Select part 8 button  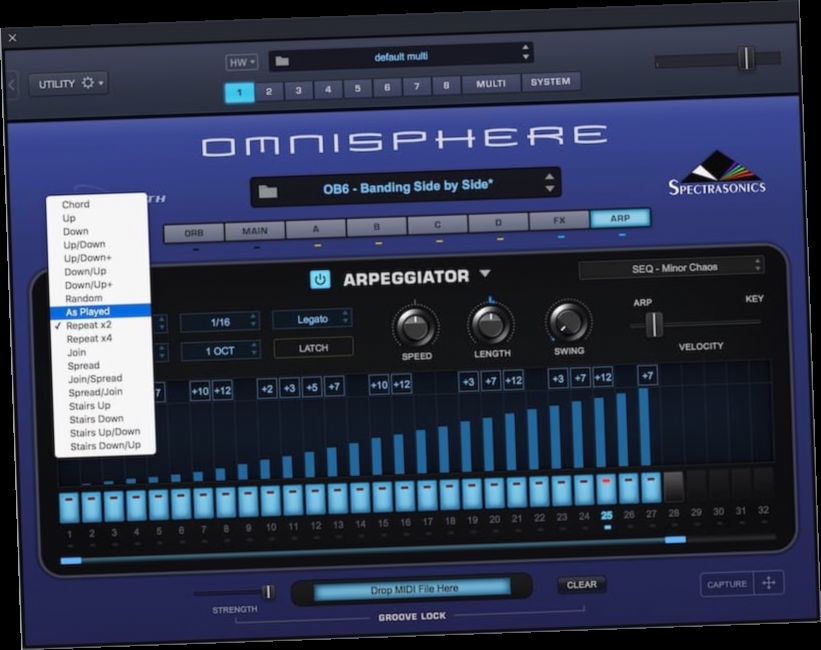pos(446,85)
